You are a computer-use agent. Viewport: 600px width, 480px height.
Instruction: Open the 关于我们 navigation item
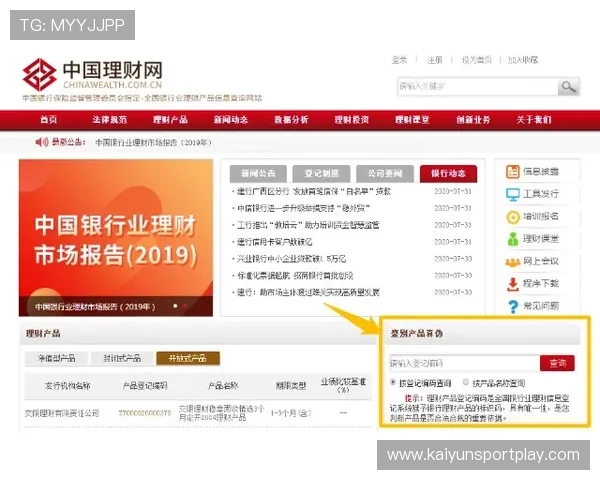534,120
